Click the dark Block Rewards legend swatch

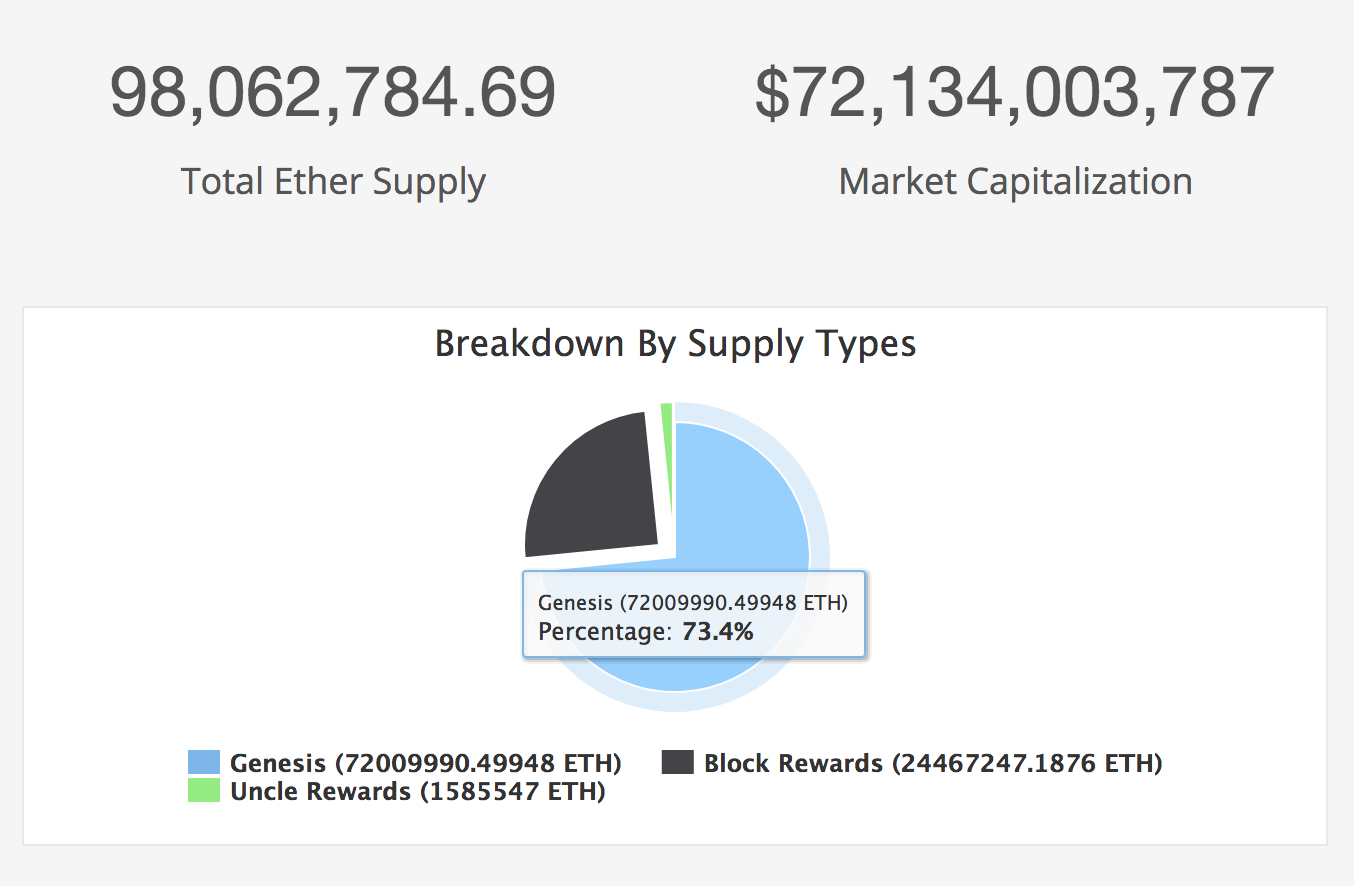[x=677, y=763]
